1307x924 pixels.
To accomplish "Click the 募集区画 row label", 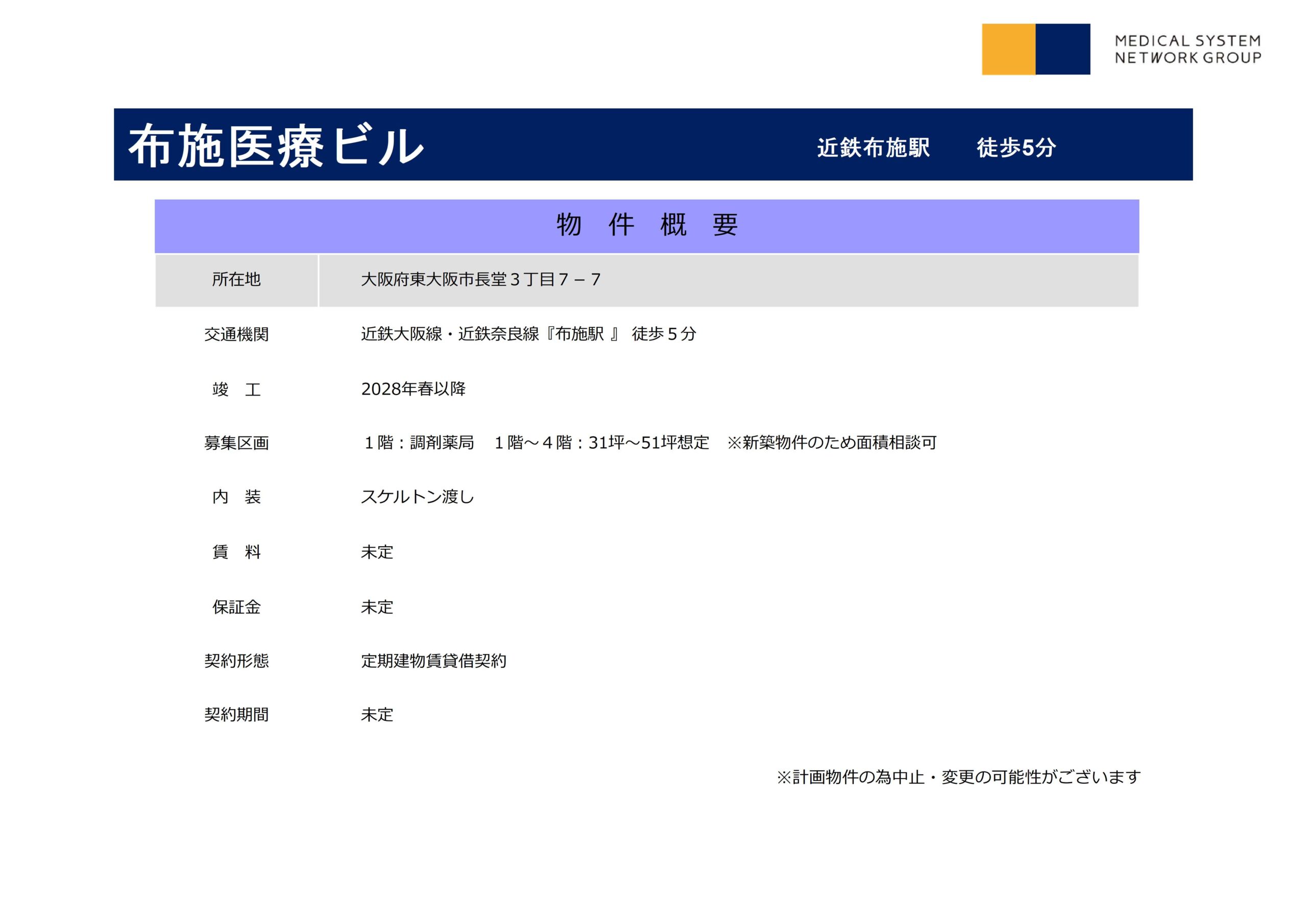I will [236, 443].
